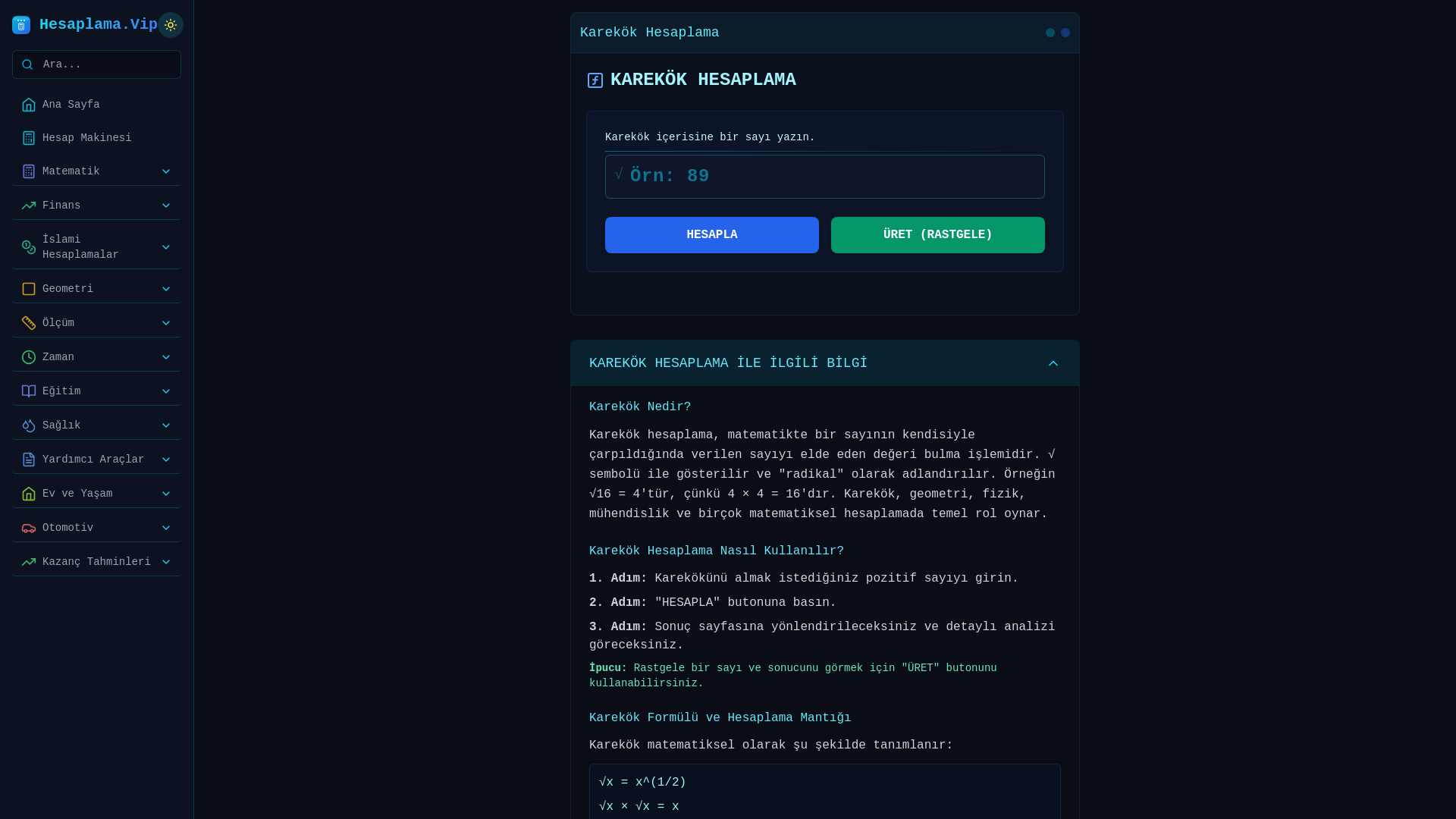The width and height of the screenshot is (1456, 819).
Task: Click the Otomotiv car icon
Action: tap(29, 528)
